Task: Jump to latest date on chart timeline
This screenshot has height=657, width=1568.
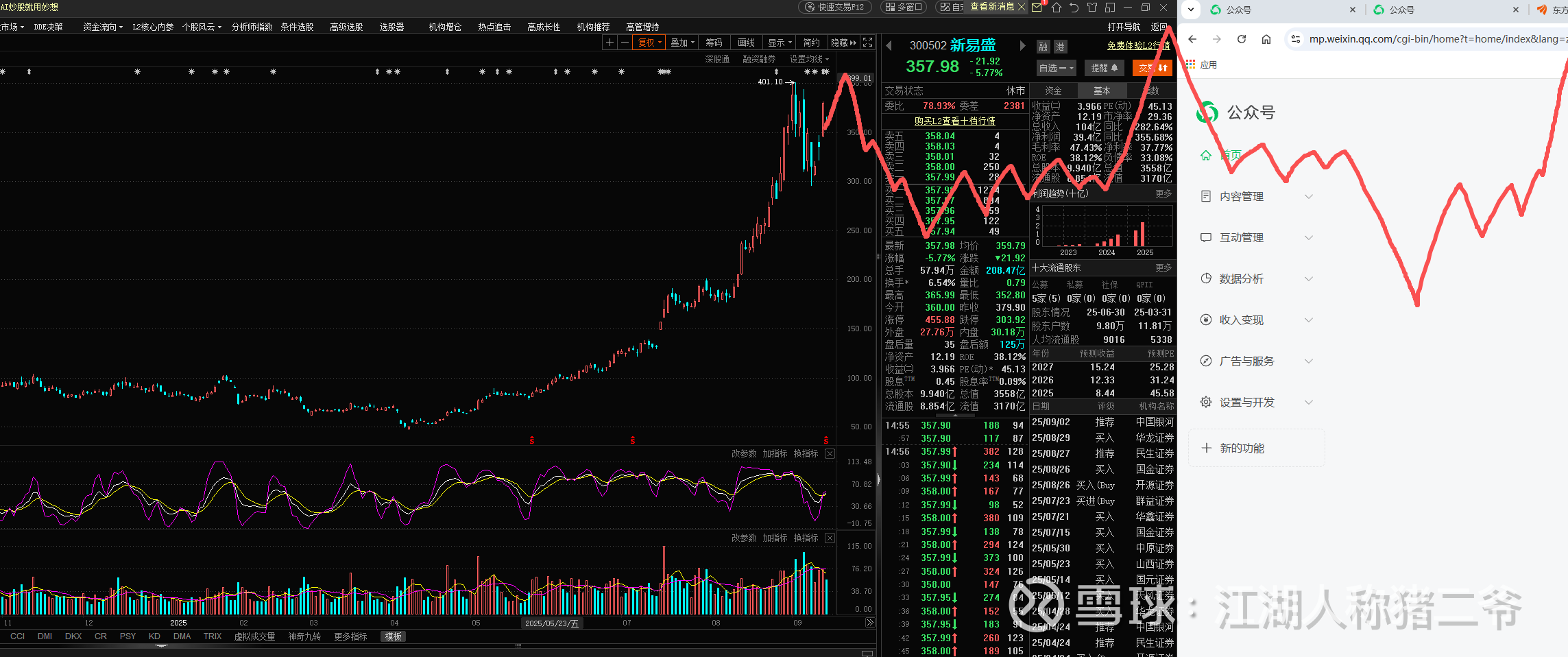Action: click(x=870, y=623)
